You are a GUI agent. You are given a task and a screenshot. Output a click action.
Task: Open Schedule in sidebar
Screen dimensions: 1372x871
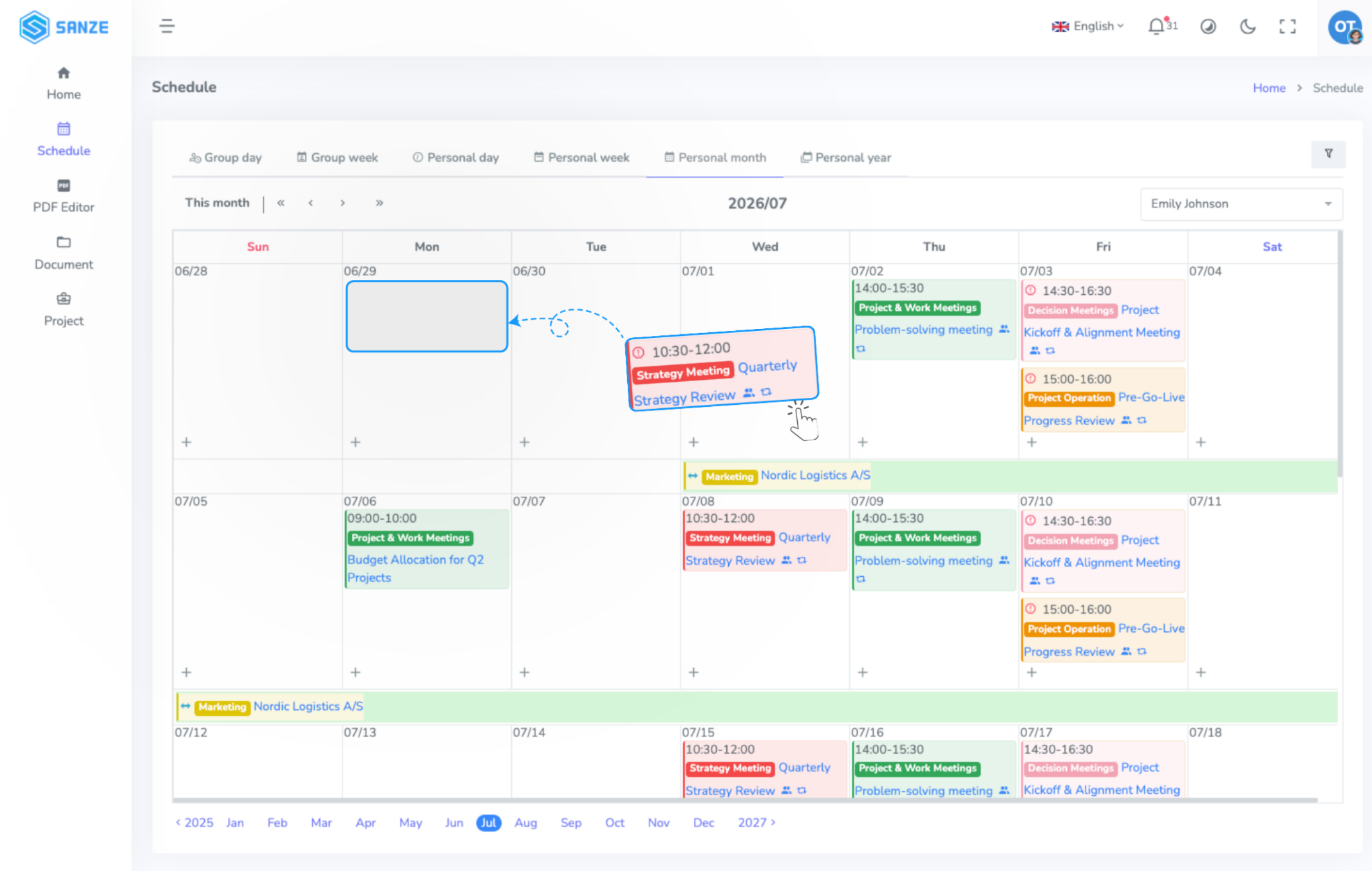coord(64,140)
